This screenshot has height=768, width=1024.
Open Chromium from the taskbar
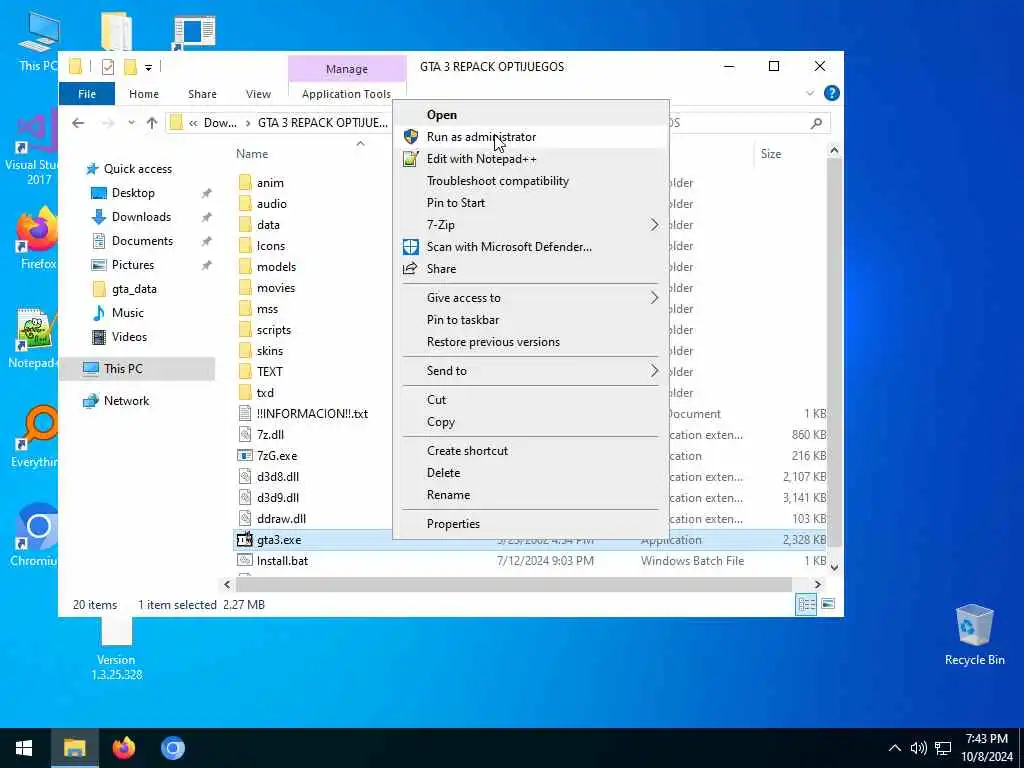[x=173, y=748]
